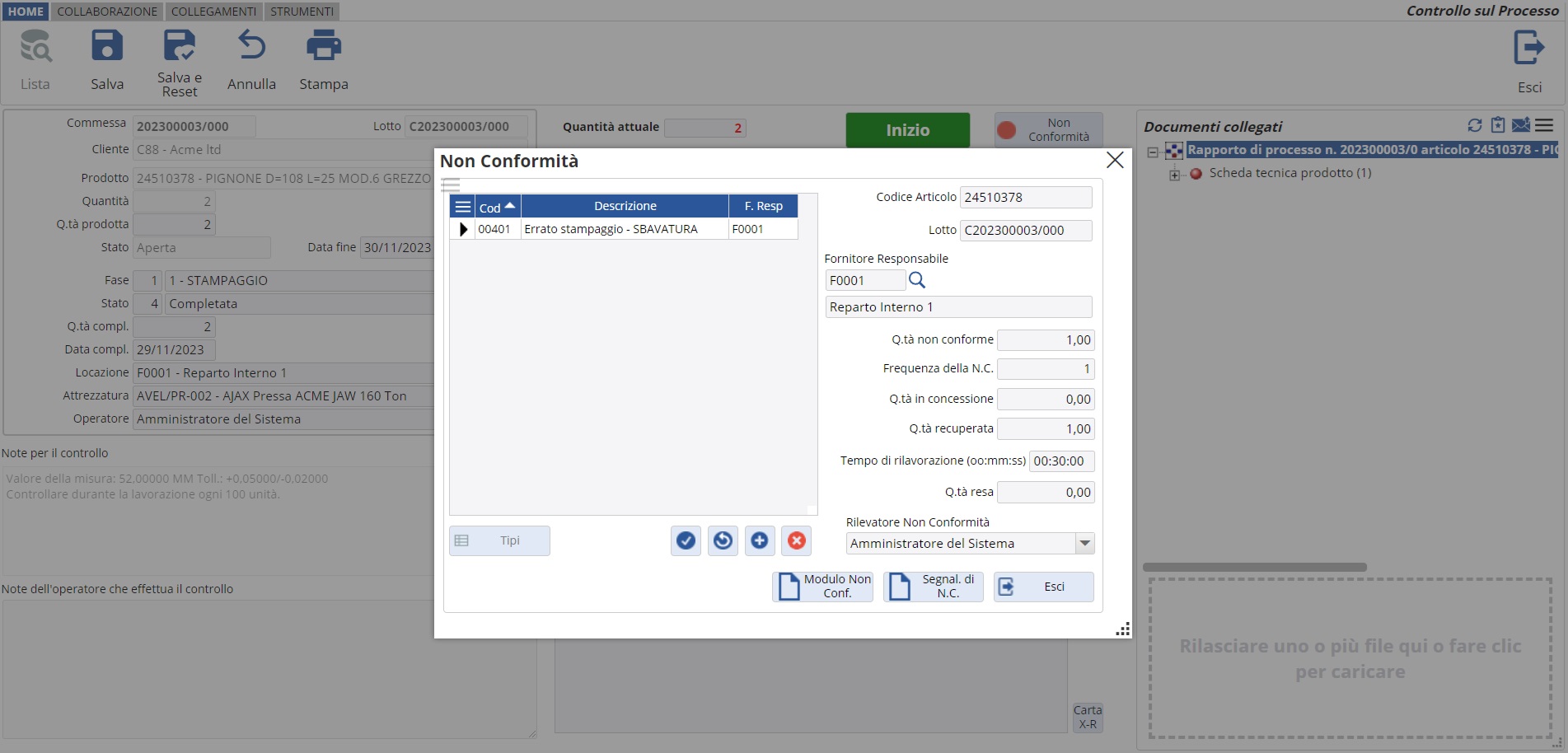Revert changes with circular arrow icon
Screen dimensions: 1568x753
point(723,540)
